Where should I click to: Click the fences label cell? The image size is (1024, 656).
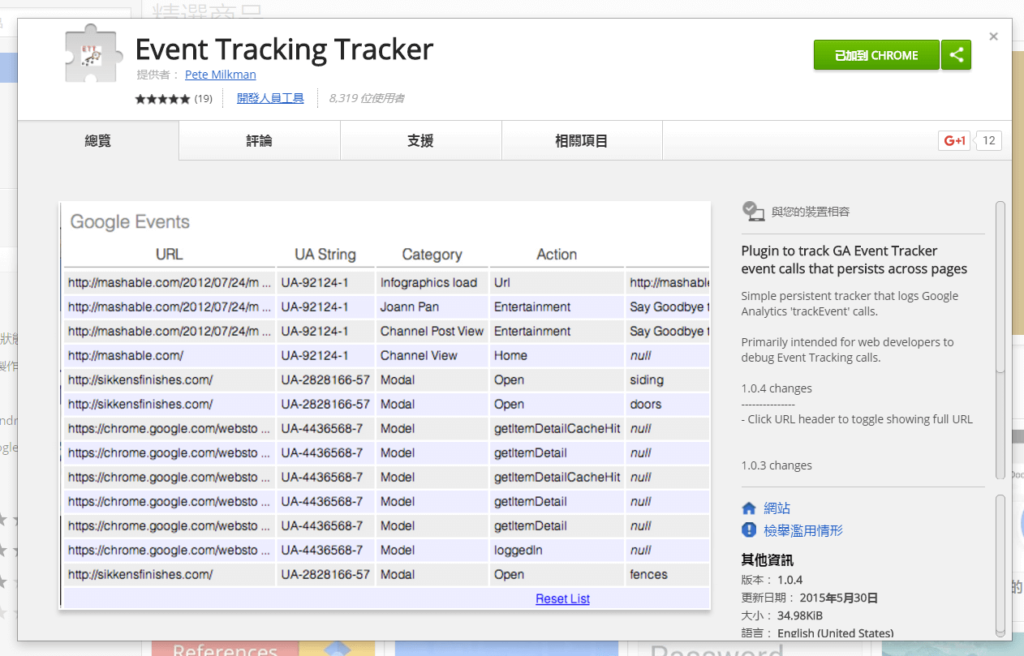pyautogui.click(x=667, y=574)
